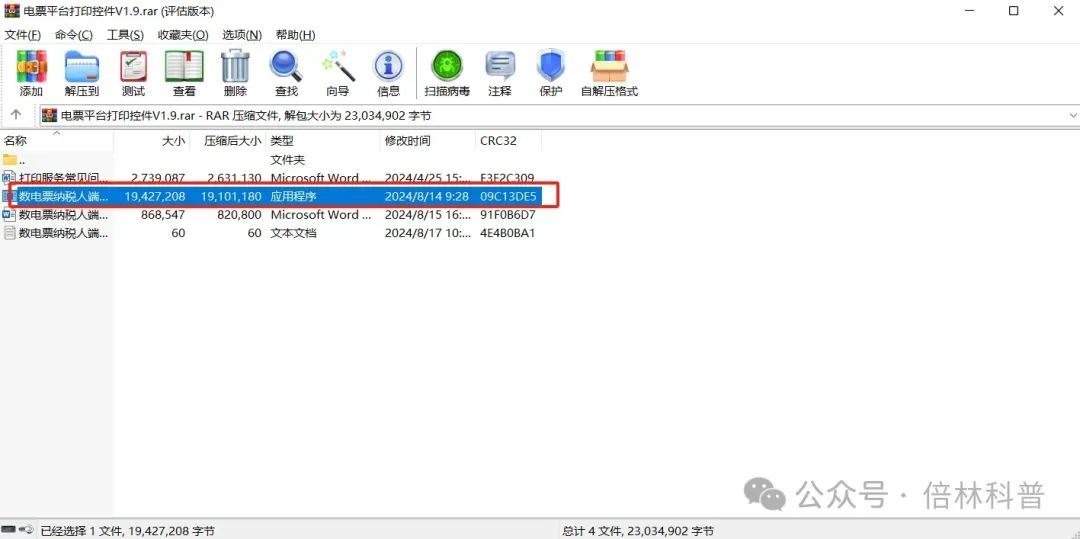1080x539 pixels.
Task: Click size value 868,547
Action: click(x=161, y=215)
